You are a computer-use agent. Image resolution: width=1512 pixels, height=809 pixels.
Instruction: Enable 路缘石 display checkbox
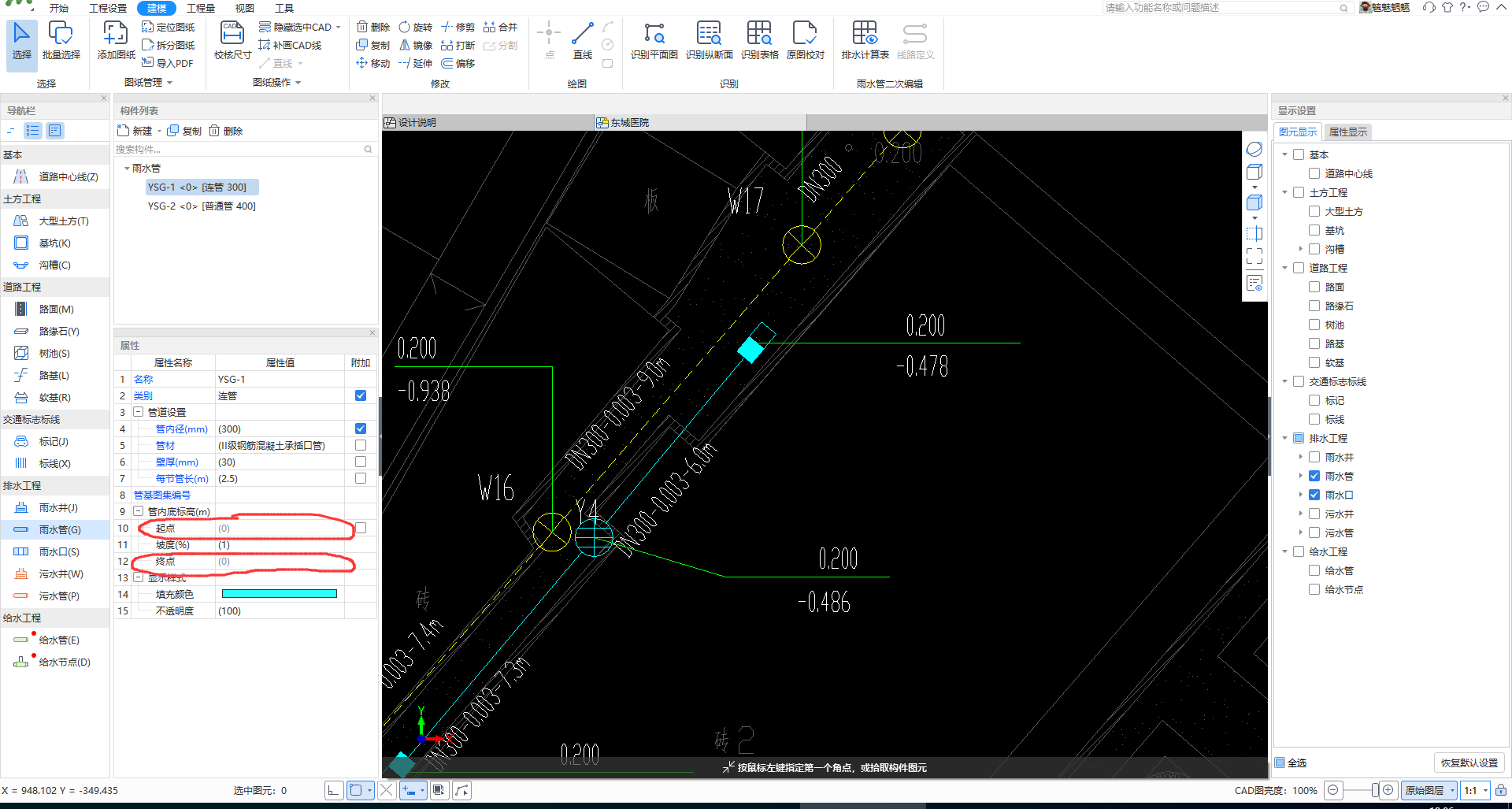1314,306
